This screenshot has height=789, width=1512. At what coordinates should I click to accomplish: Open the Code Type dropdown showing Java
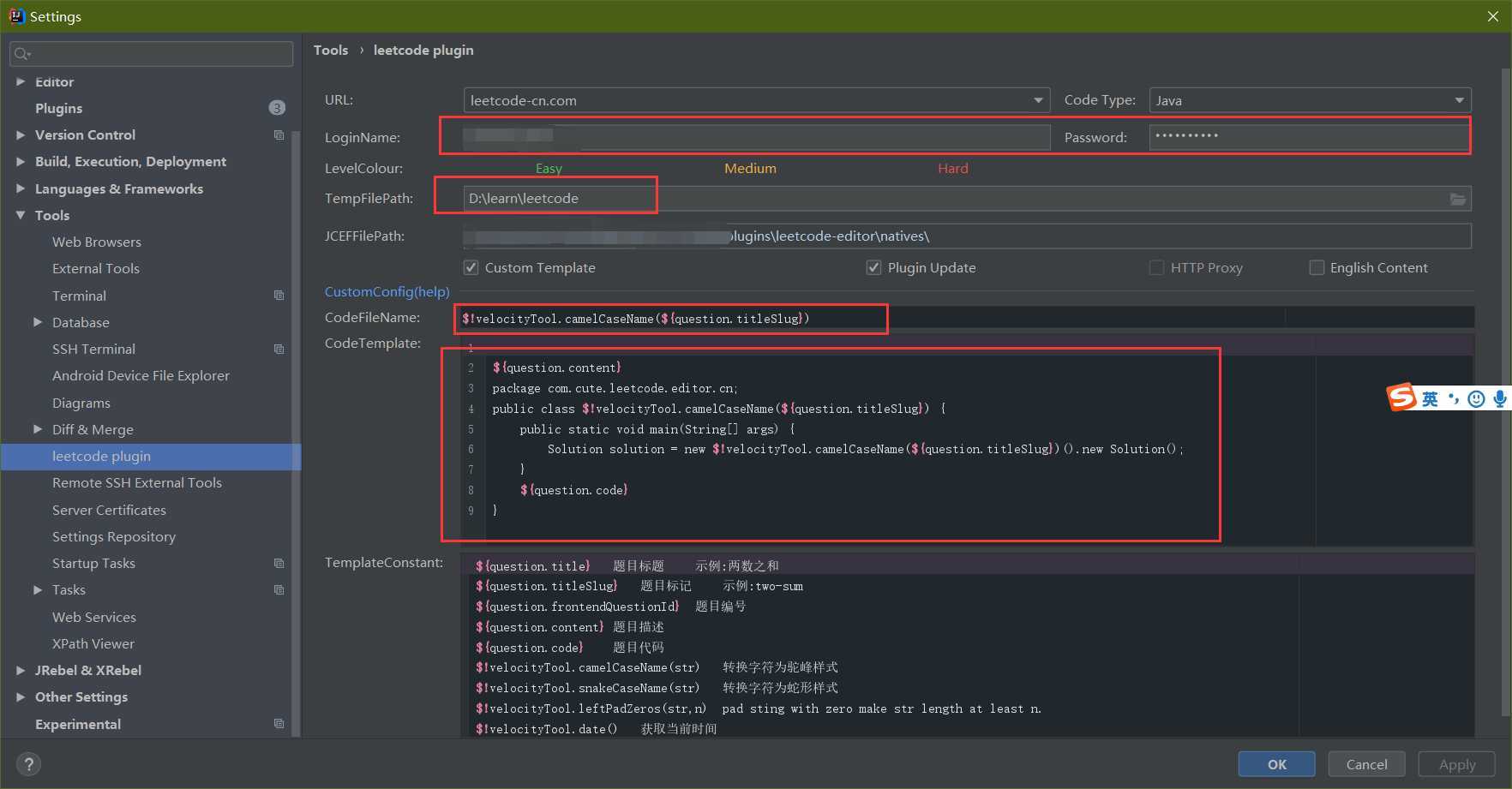pos(1310,100)
